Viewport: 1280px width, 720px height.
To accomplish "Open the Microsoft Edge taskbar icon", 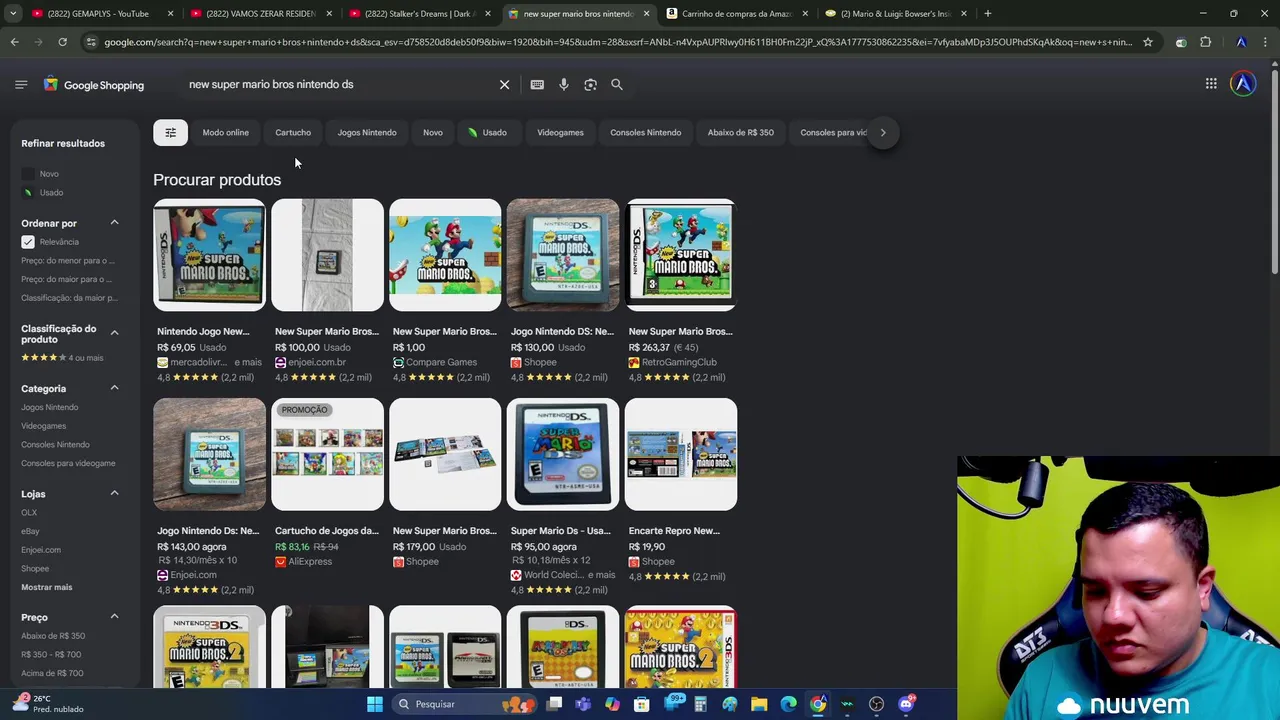I will point(788,704).
